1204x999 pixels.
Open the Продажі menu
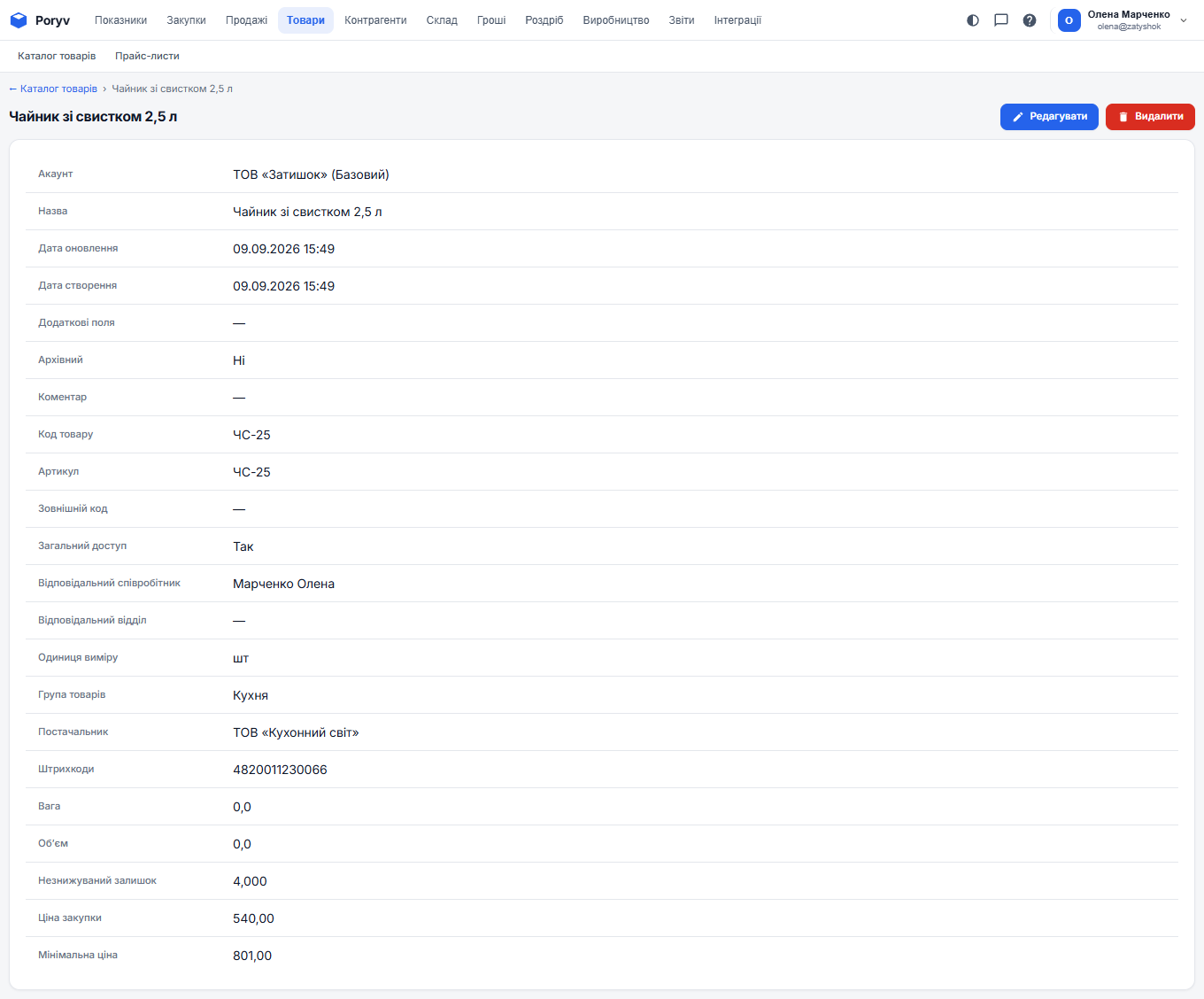click(x=246, y=20)
